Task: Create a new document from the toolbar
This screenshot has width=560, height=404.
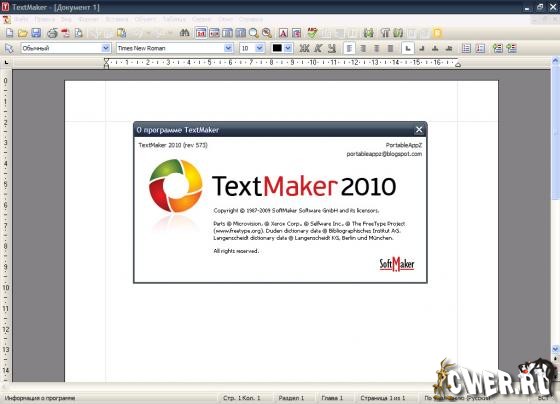Action: tap(10, 33)
